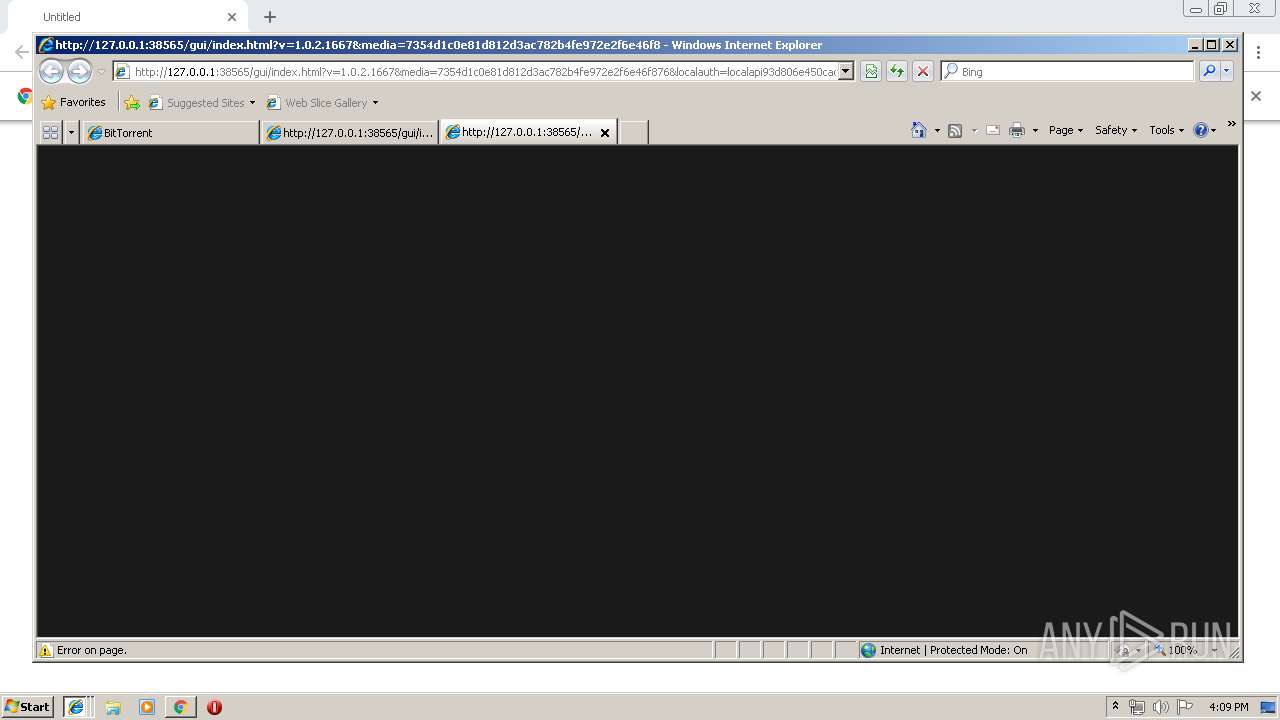
Task: Select the Untitled tab in Chrome
Action: 130,17
